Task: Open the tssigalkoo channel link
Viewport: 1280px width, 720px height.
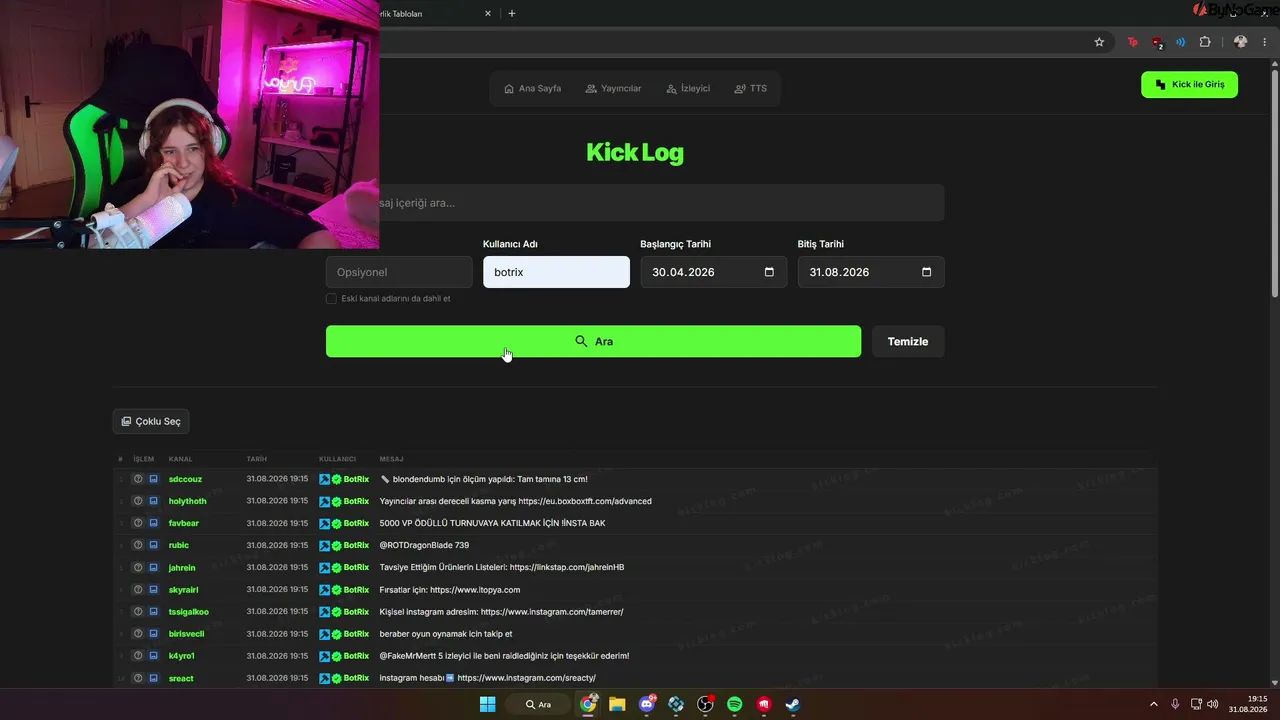Action: 189,612
